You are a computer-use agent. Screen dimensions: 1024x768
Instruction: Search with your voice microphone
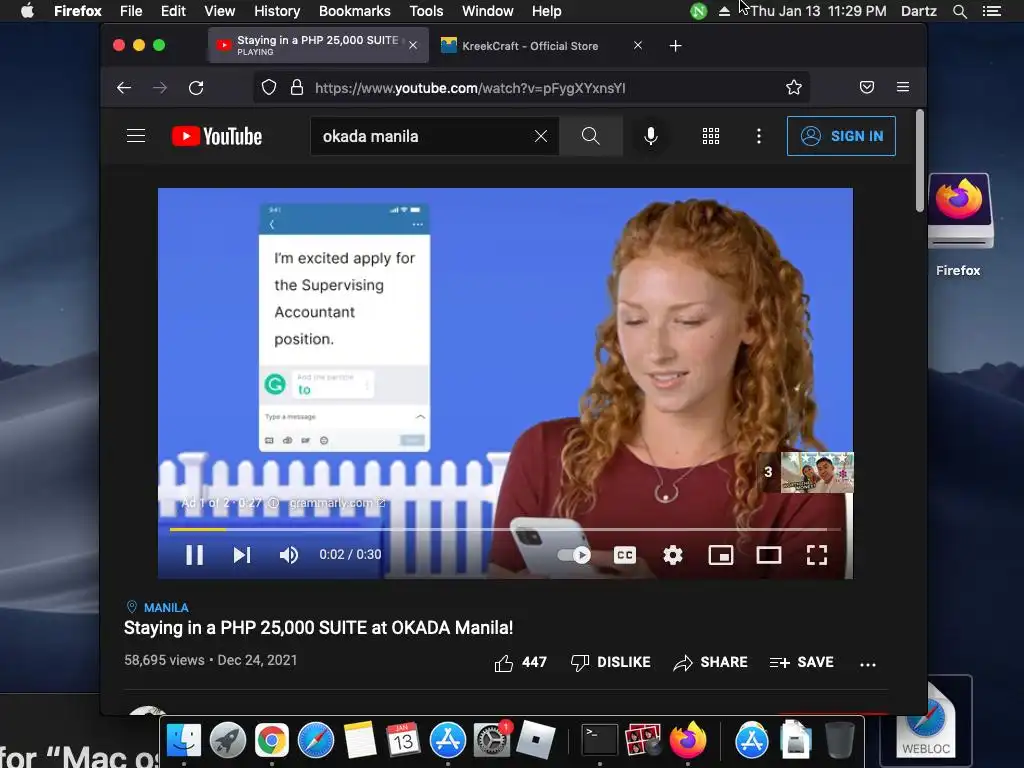[650, 136]
